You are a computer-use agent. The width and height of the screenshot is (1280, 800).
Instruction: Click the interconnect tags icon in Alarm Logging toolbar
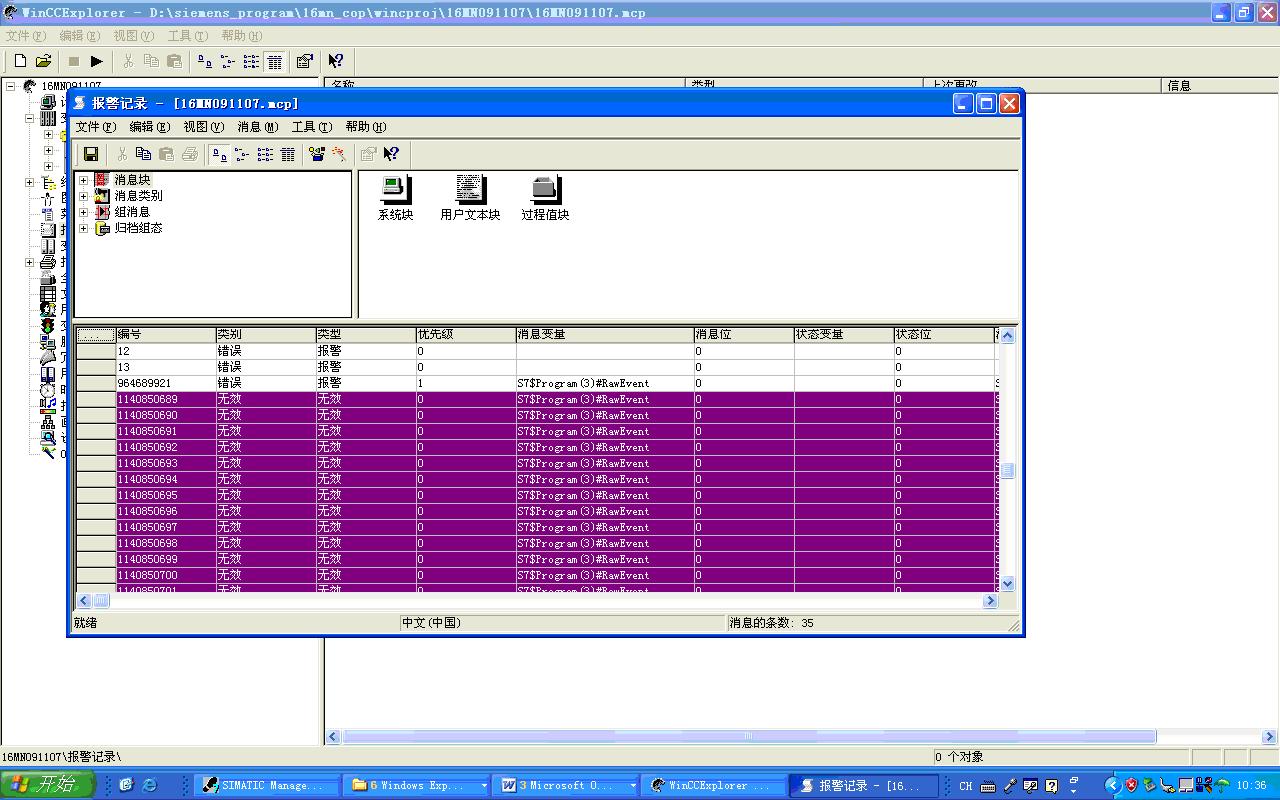pyautogui.click(x=317, y=154)
